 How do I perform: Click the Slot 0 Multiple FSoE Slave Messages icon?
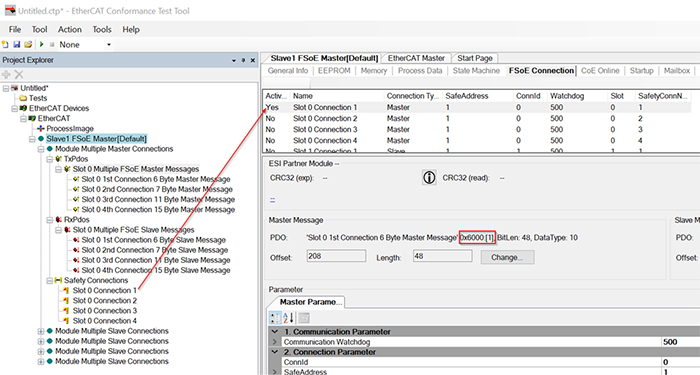pos(67,230)
